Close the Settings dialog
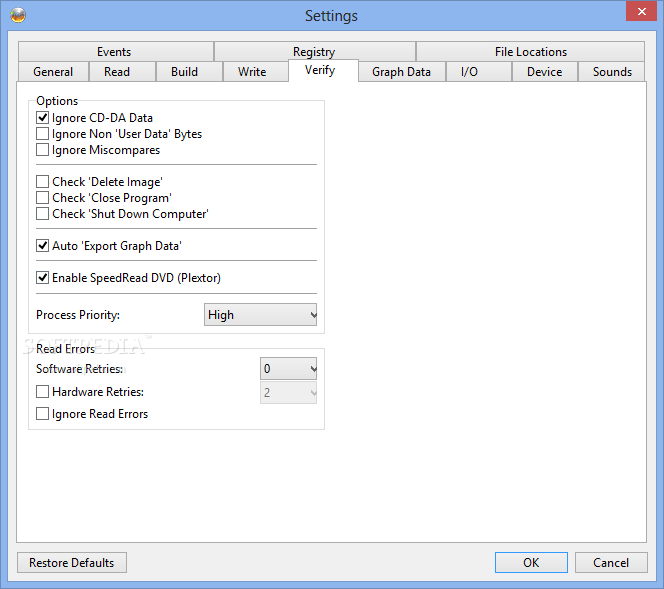Image resolution: width=664 pixels, height=589 pixels. point(641,11)
